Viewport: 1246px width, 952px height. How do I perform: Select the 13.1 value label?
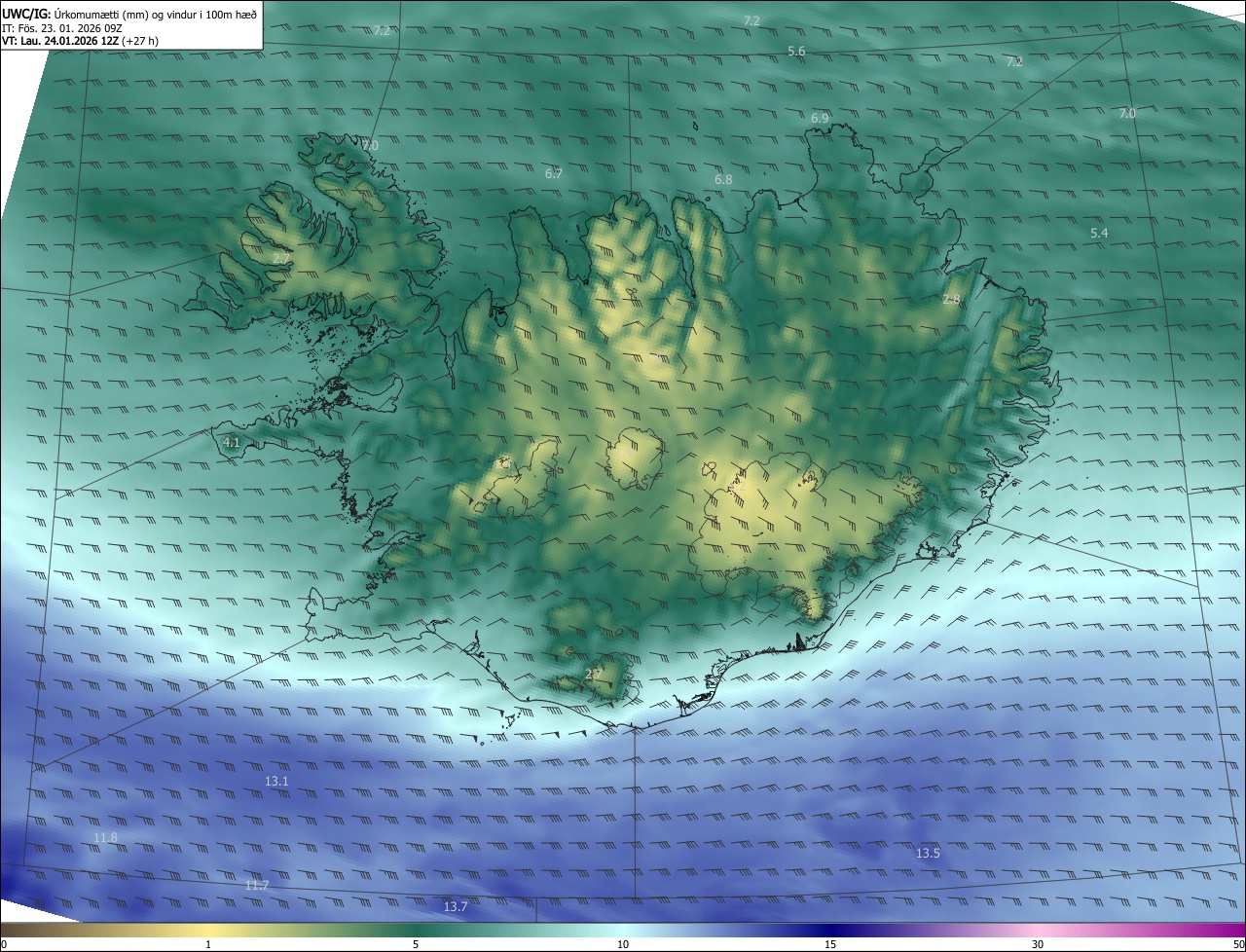click(276, 782)
